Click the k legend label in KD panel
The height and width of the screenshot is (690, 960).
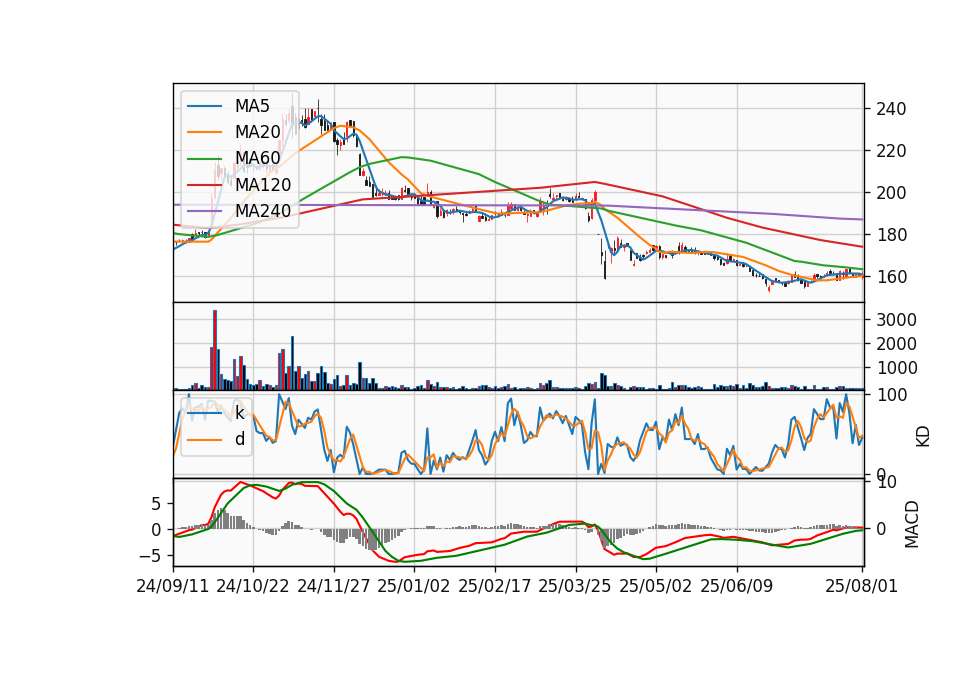tap(239, 413)
